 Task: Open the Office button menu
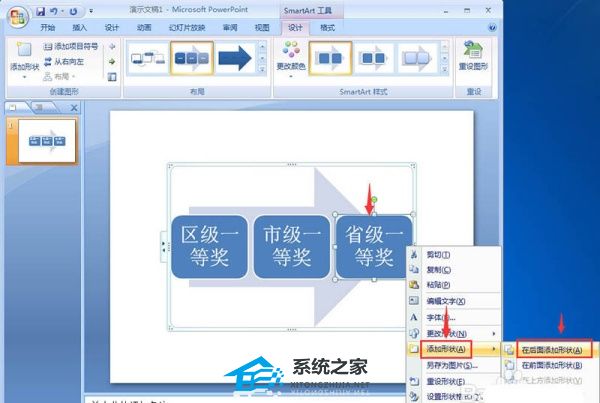18,17
